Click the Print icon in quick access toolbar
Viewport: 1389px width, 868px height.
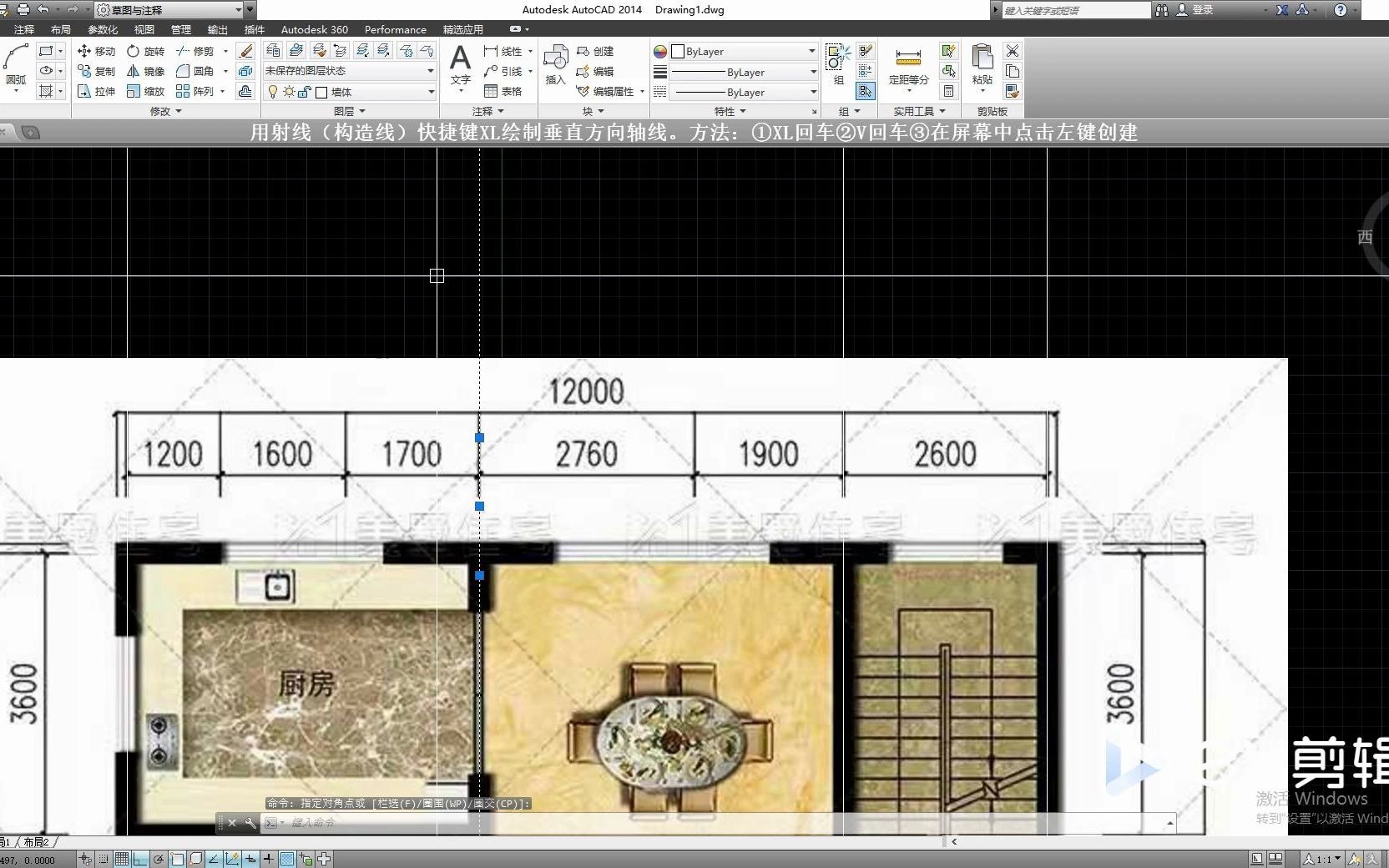pyautogui.click(x=23, y=9)
